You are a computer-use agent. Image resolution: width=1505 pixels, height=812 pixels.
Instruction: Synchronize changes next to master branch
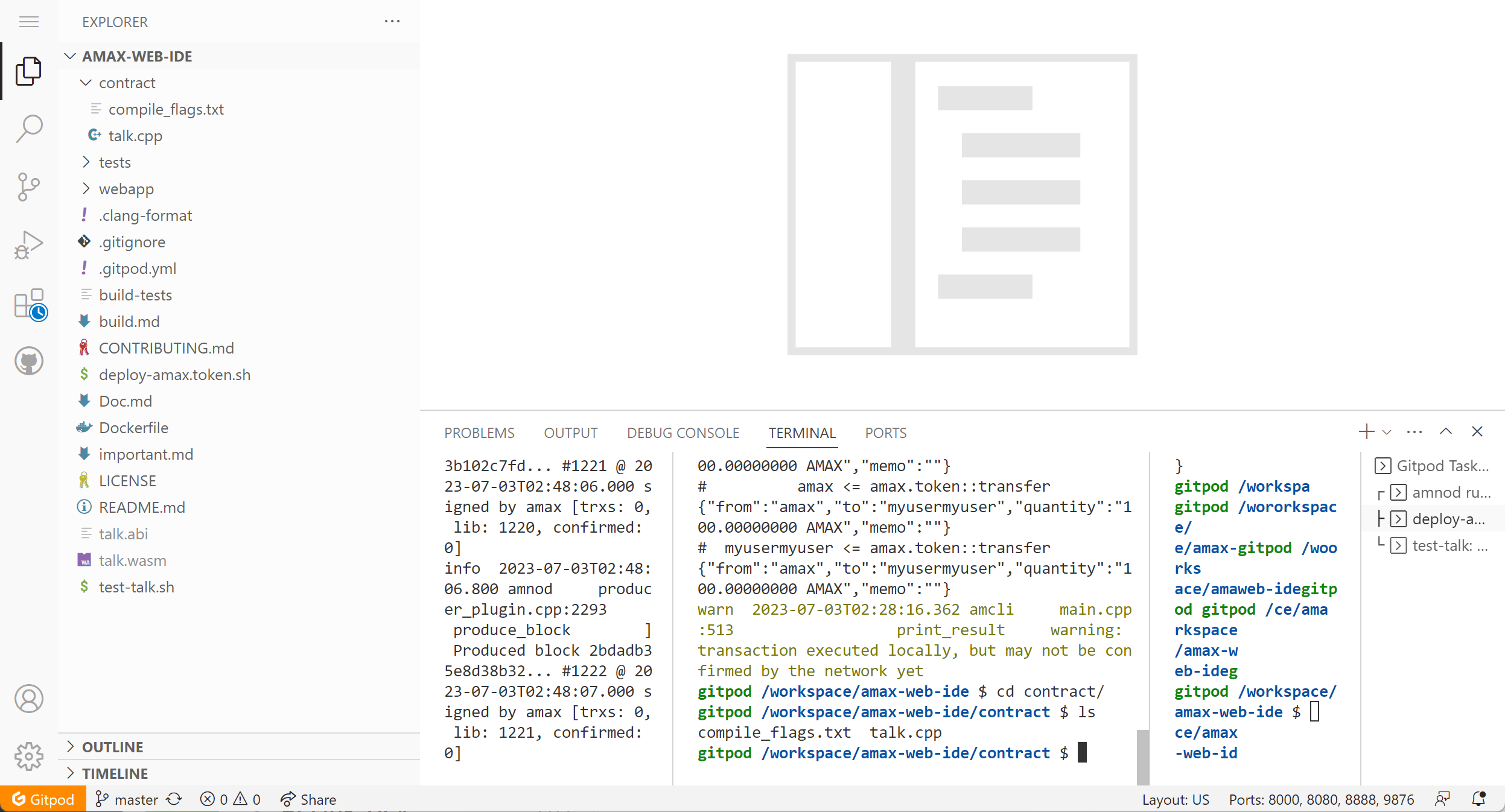[174, 799]
